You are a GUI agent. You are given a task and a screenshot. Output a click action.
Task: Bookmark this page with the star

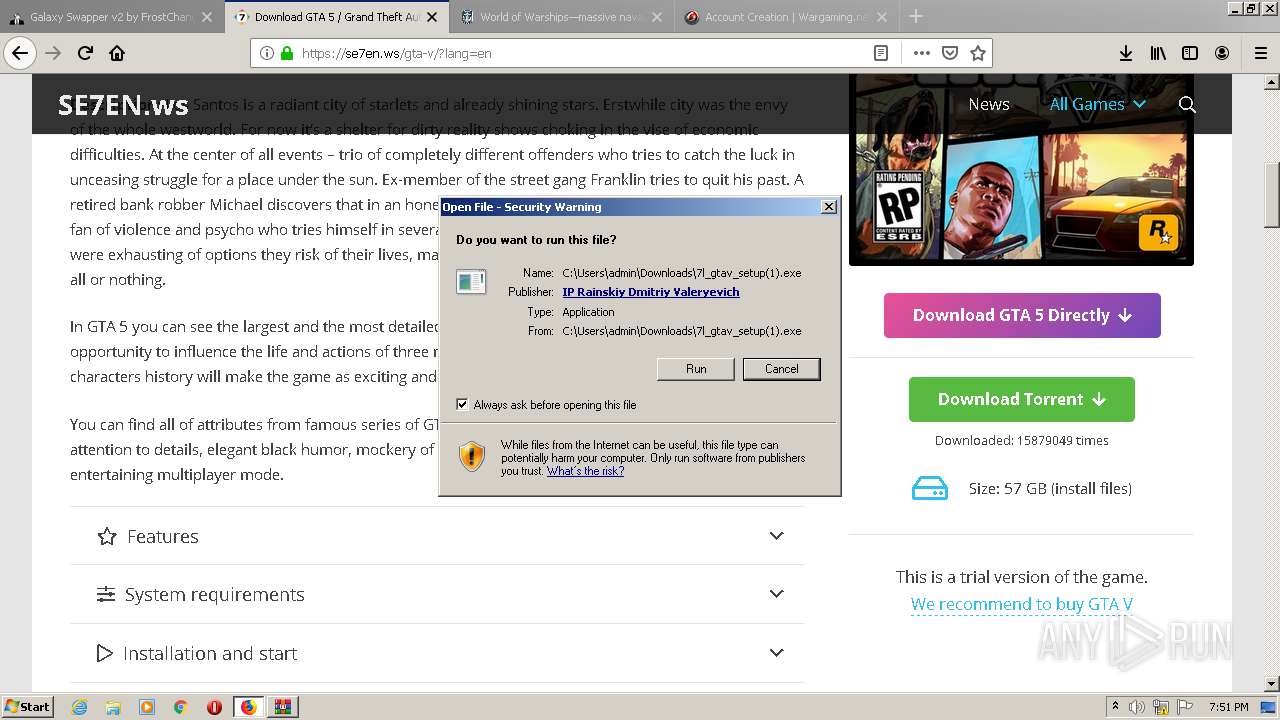tap(978, 53)
